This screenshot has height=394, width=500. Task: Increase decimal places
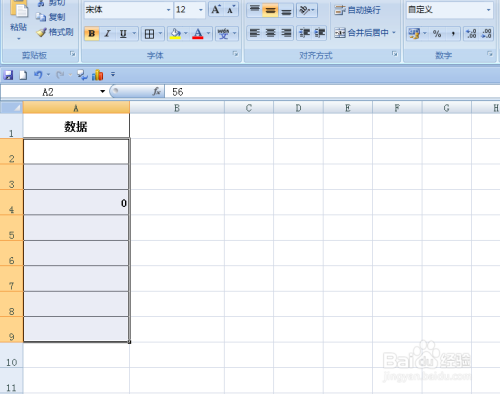click(x=471, y=34)
